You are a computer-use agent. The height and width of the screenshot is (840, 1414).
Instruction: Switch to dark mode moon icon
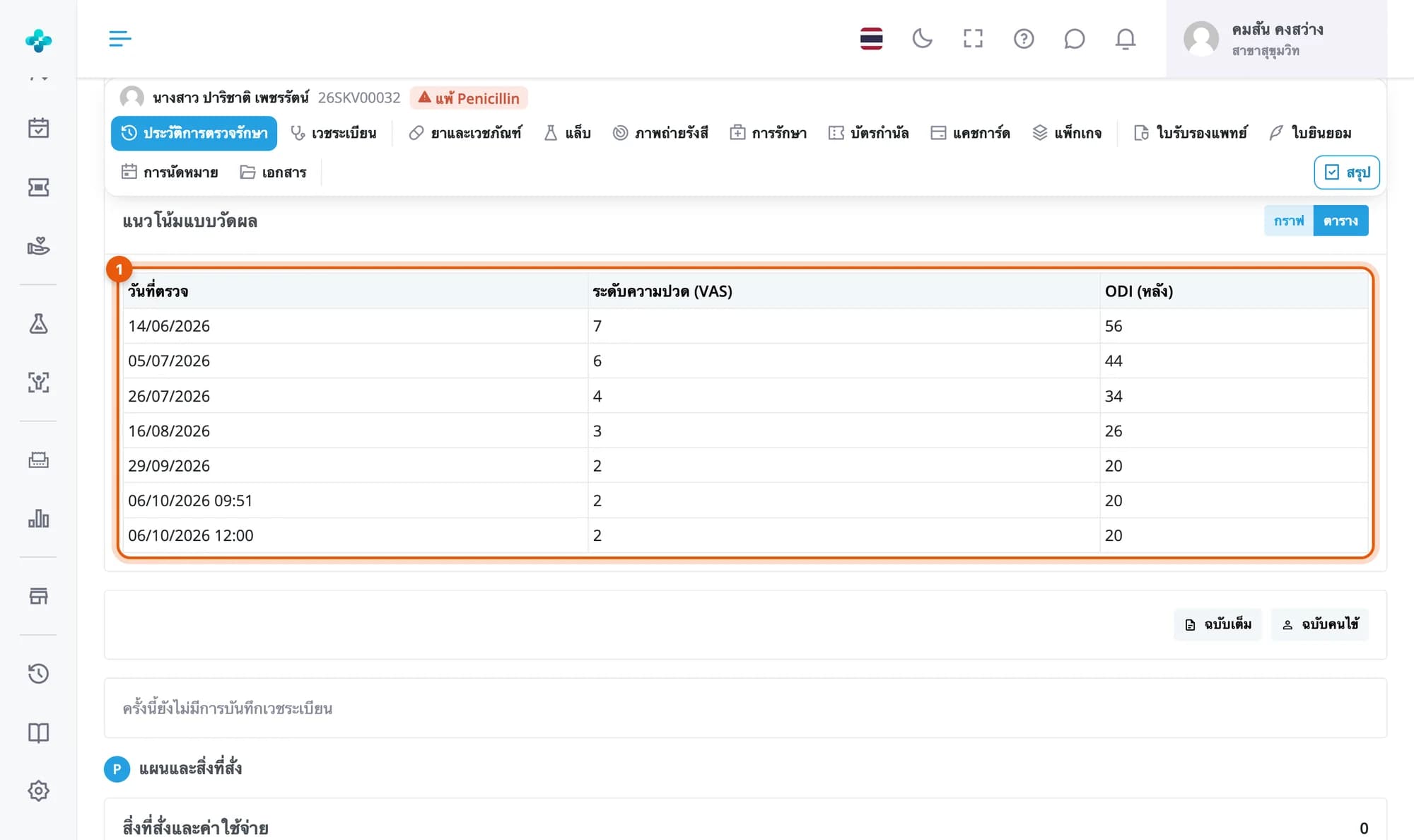[x=922, y=38]
